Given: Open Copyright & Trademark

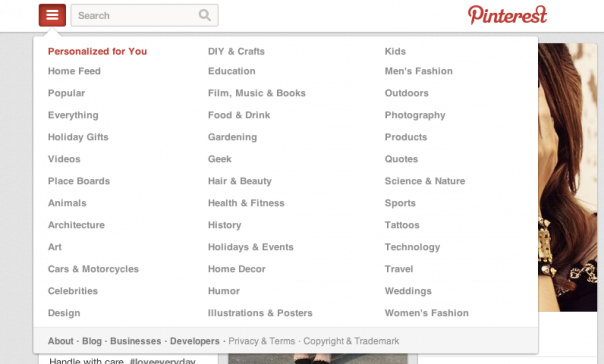Looking at the screenshot, I should 351,341.
